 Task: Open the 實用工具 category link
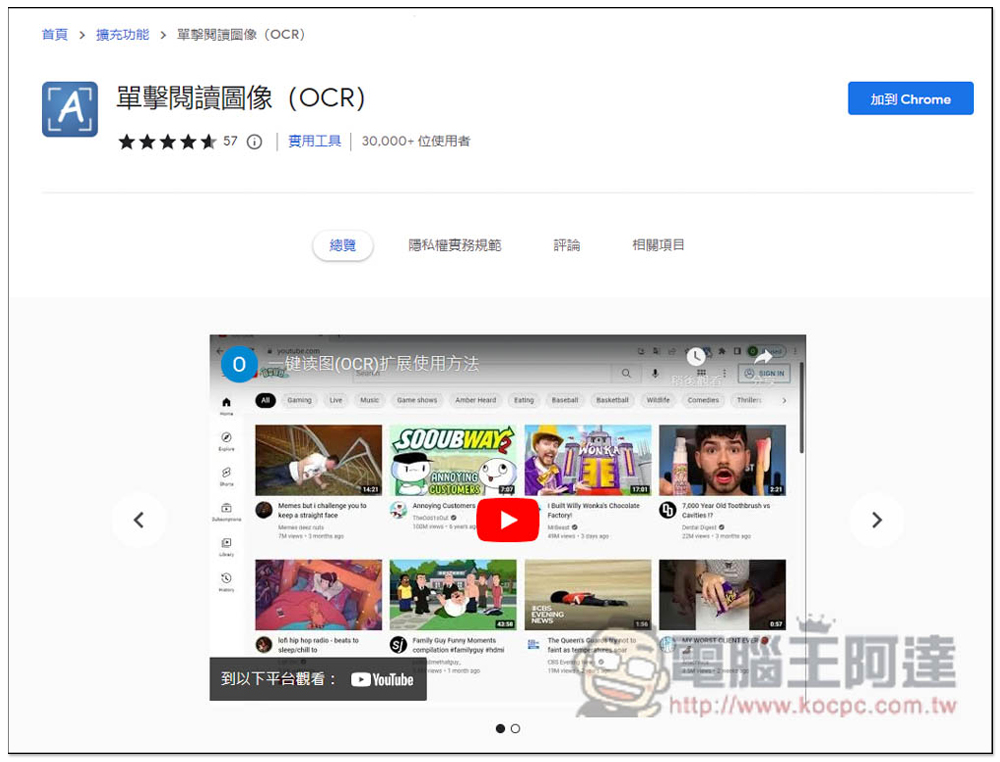coord(314,142)
